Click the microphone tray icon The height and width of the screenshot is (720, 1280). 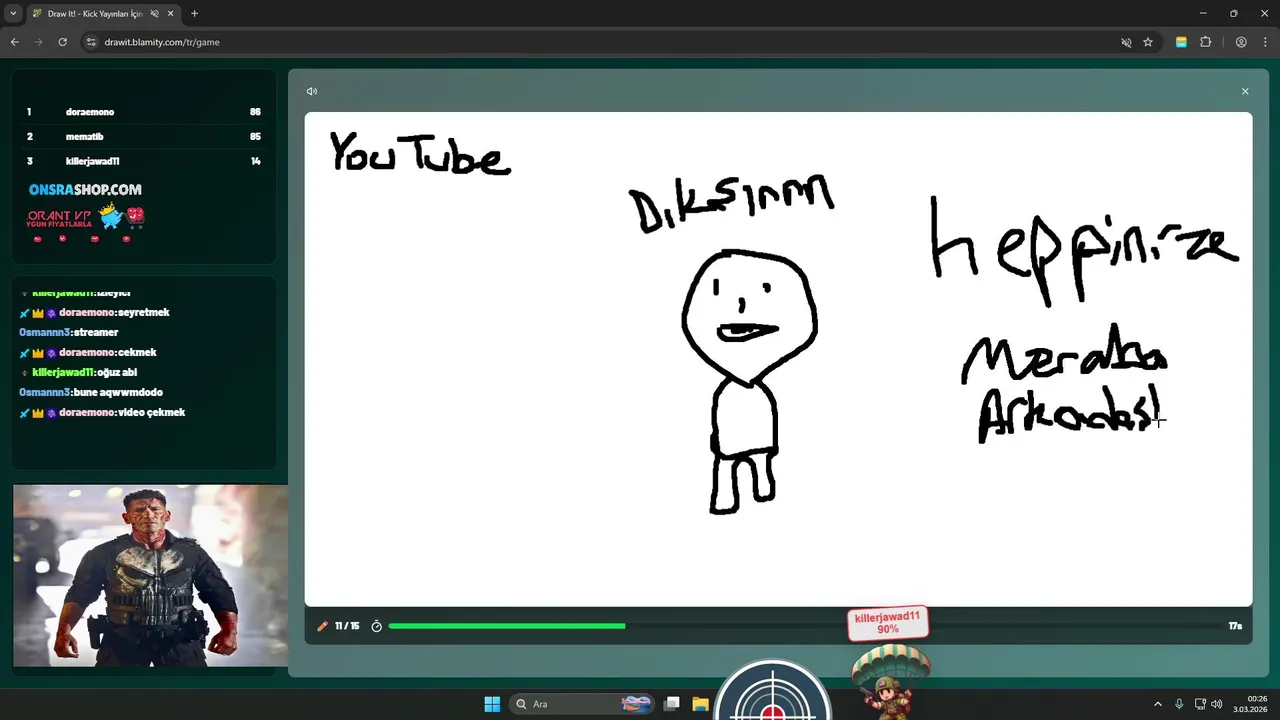(1179, 704)
